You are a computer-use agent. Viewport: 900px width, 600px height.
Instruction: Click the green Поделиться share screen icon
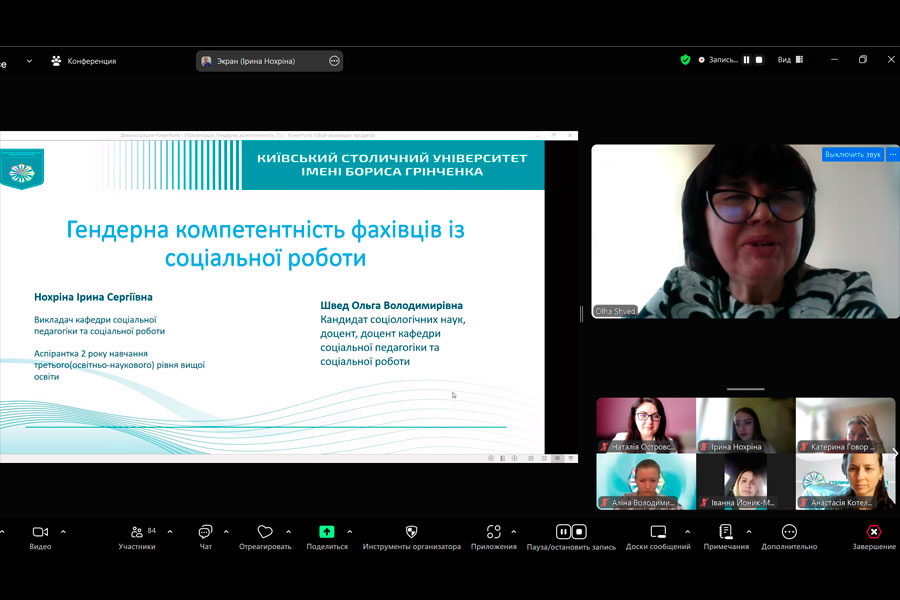point(327,532)
